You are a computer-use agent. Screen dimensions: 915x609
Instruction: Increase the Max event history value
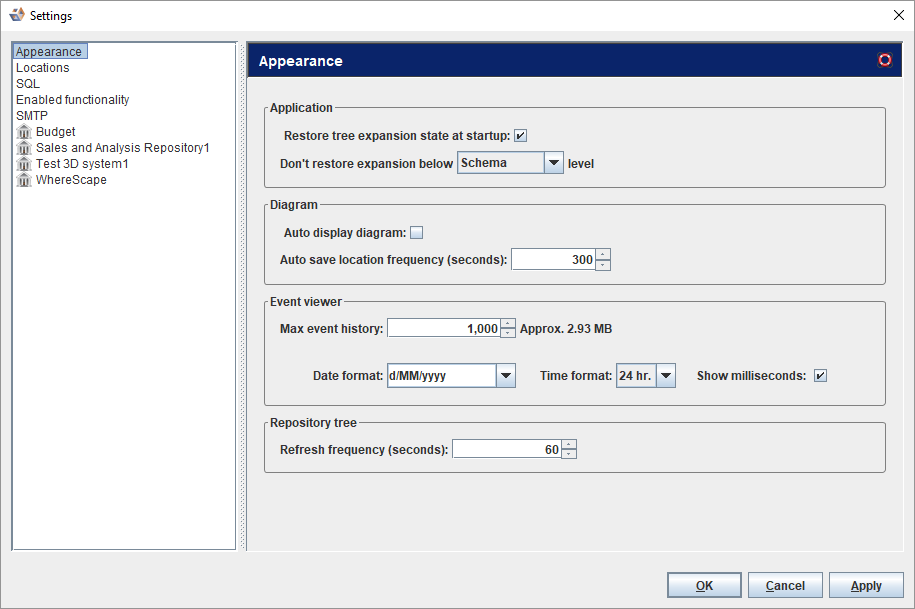pos(508,323)
